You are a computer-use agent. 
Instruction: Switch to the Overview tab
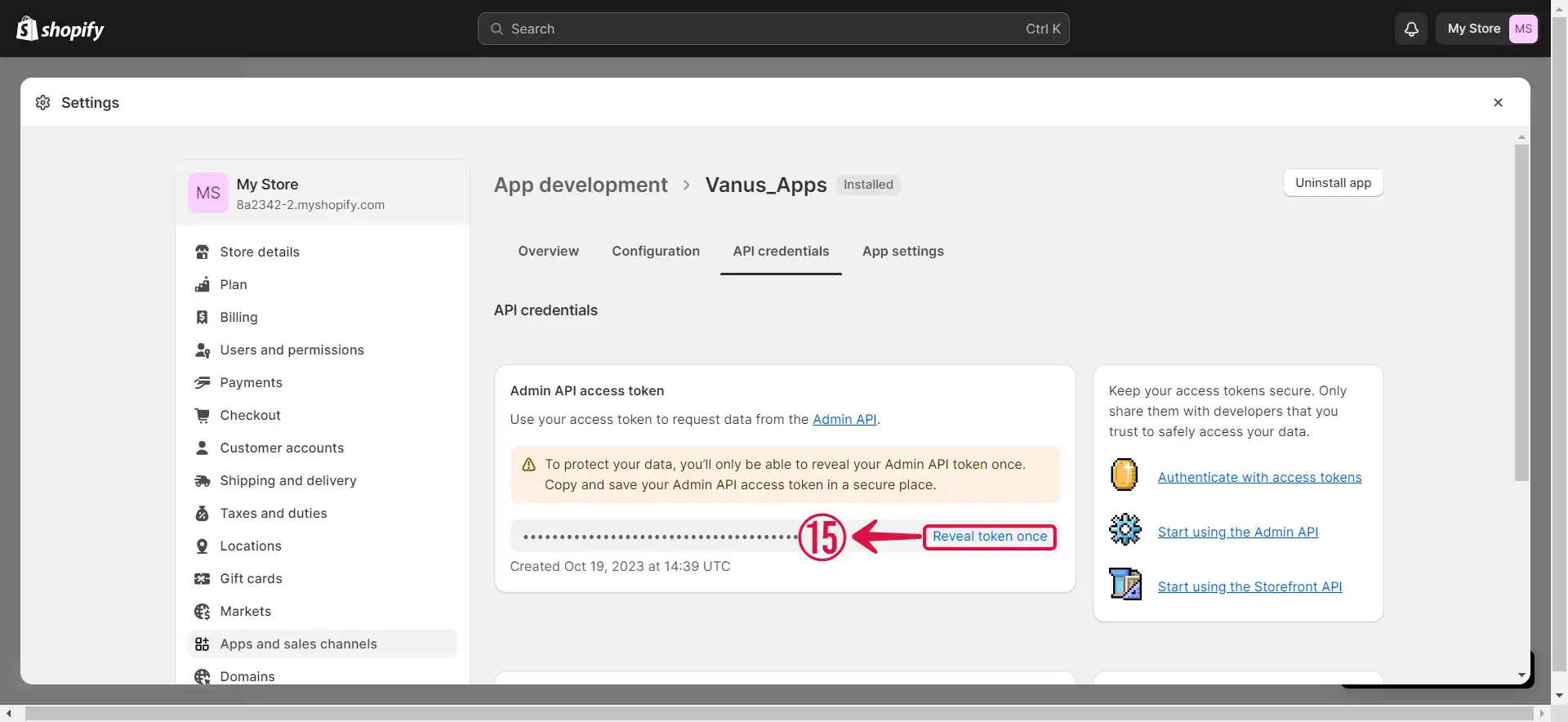(549, 251)
